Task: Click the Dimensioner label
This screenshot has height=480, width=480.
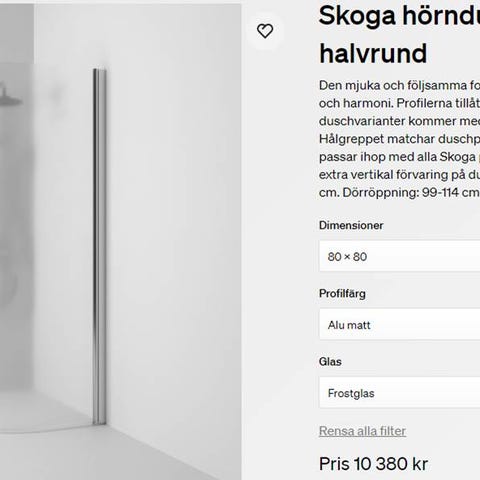Action: [351, 225]
